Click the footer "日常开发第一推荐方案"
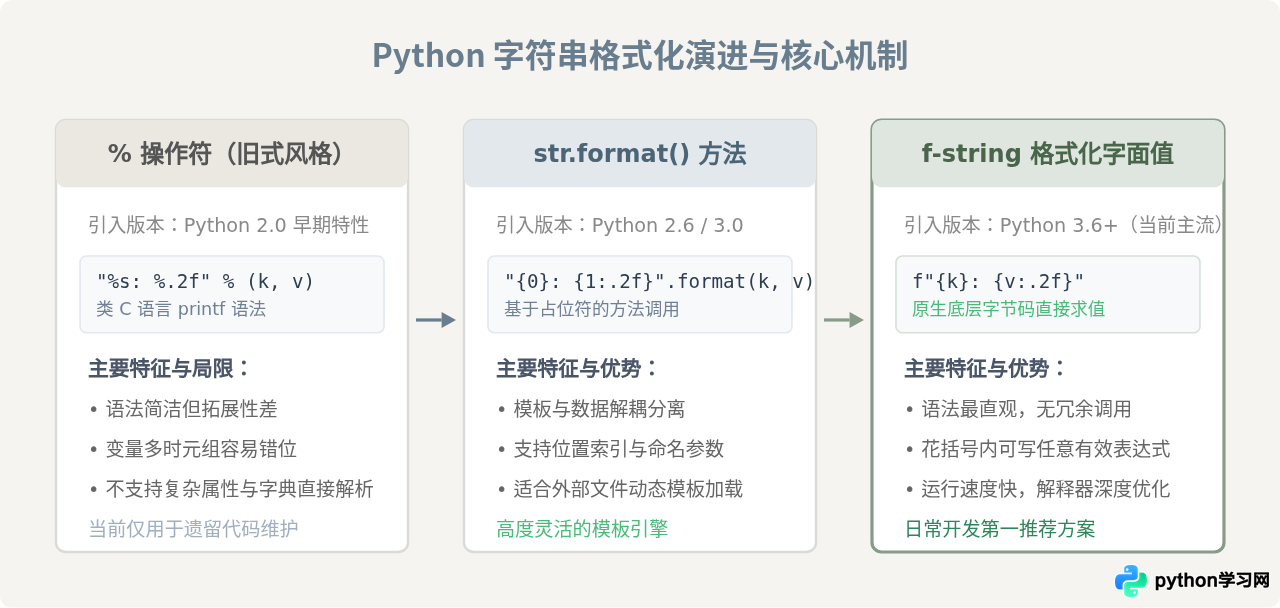Screen dimensions: 1280x608 (x=1000, y=529)
